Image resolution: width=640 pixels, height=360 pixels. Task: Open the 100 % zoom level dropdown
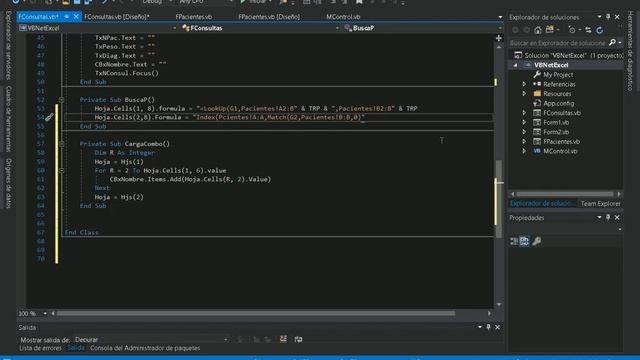[45, 313]
